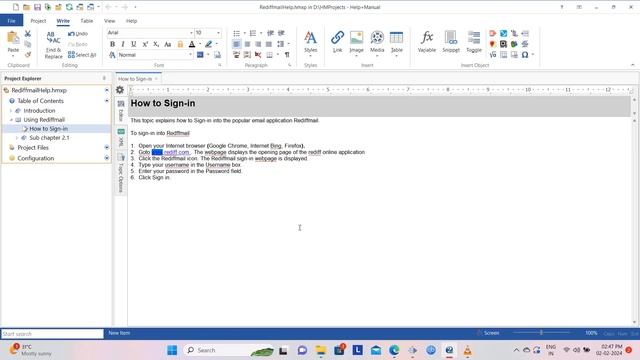Toggle center alignment paragraph button
This screenshot has height=360, width=640.
click(x=247, y=44)
